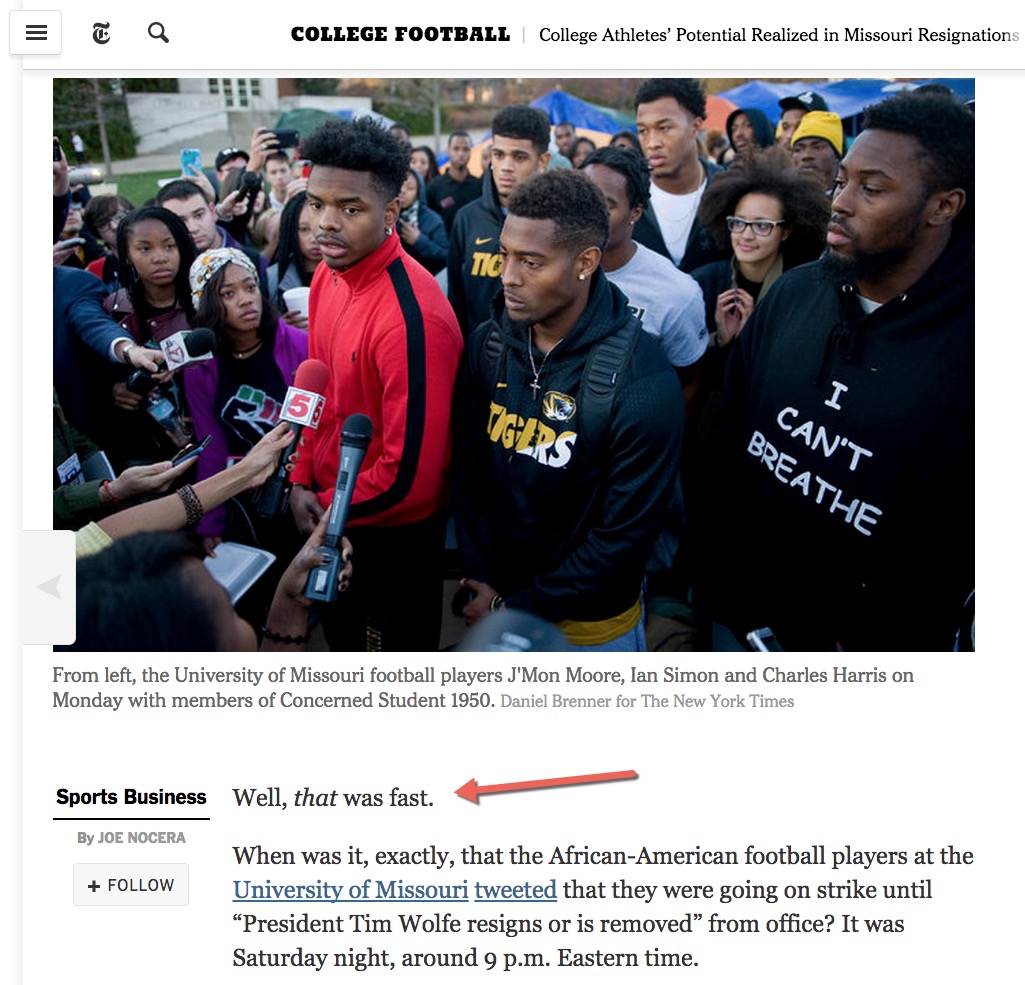Click the Daniel Brenner photo credit
The height and width of the screenshot is (985, 1025).
pyautogui.click(x=647, y=701)
